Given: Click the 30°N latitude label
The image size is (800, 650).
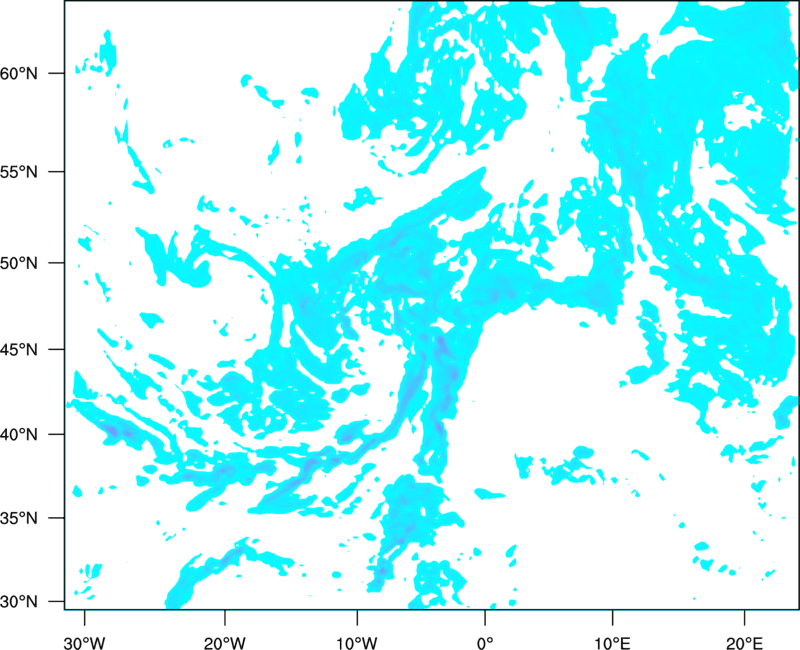Looking at the screenshot, I should pyautogui.click(x=19, y=602).
